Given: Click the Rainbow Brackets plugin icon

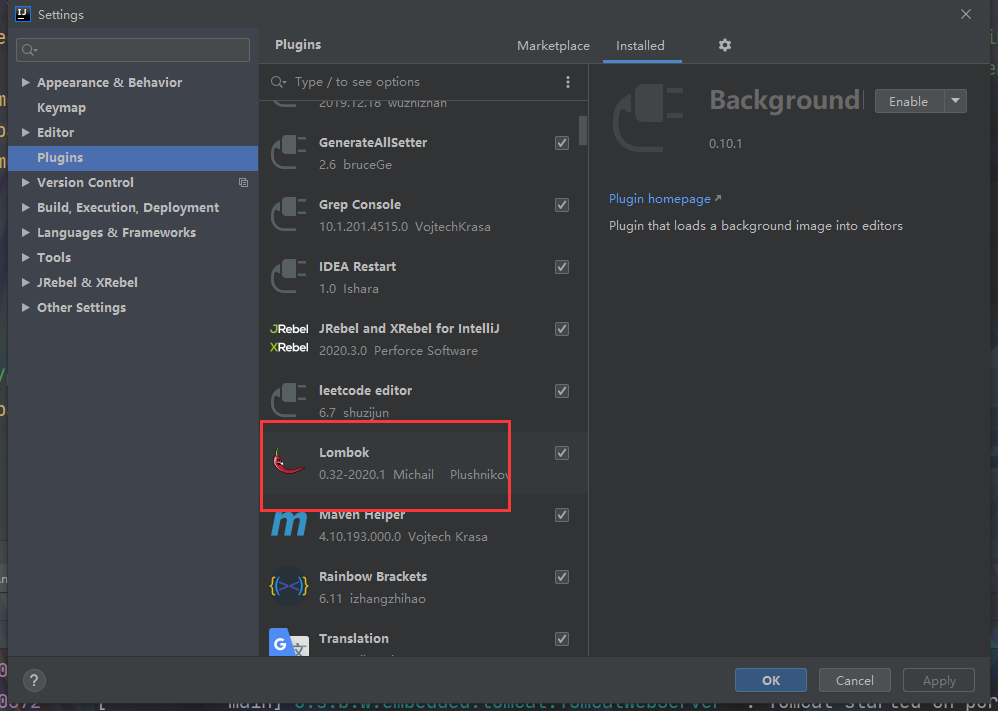Looking at the screenshot, I should pyautogui.click(x=289, y=587).
